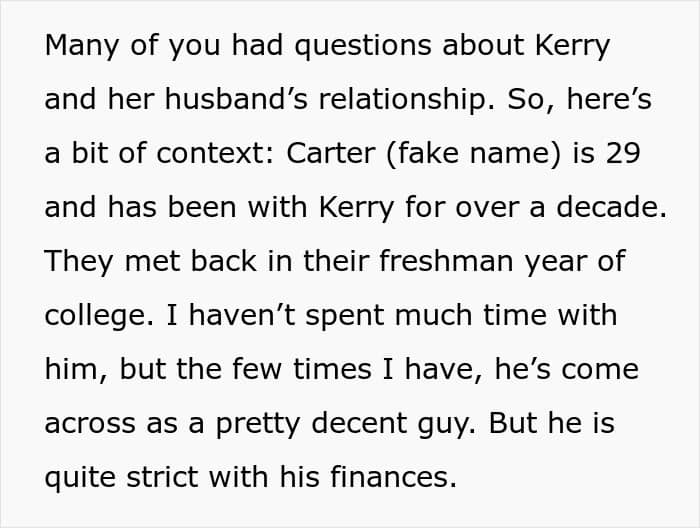This screenshot has height=528, width=700.
Task: Click the word "quite" in the last line
Action: [x=80, y=478]
